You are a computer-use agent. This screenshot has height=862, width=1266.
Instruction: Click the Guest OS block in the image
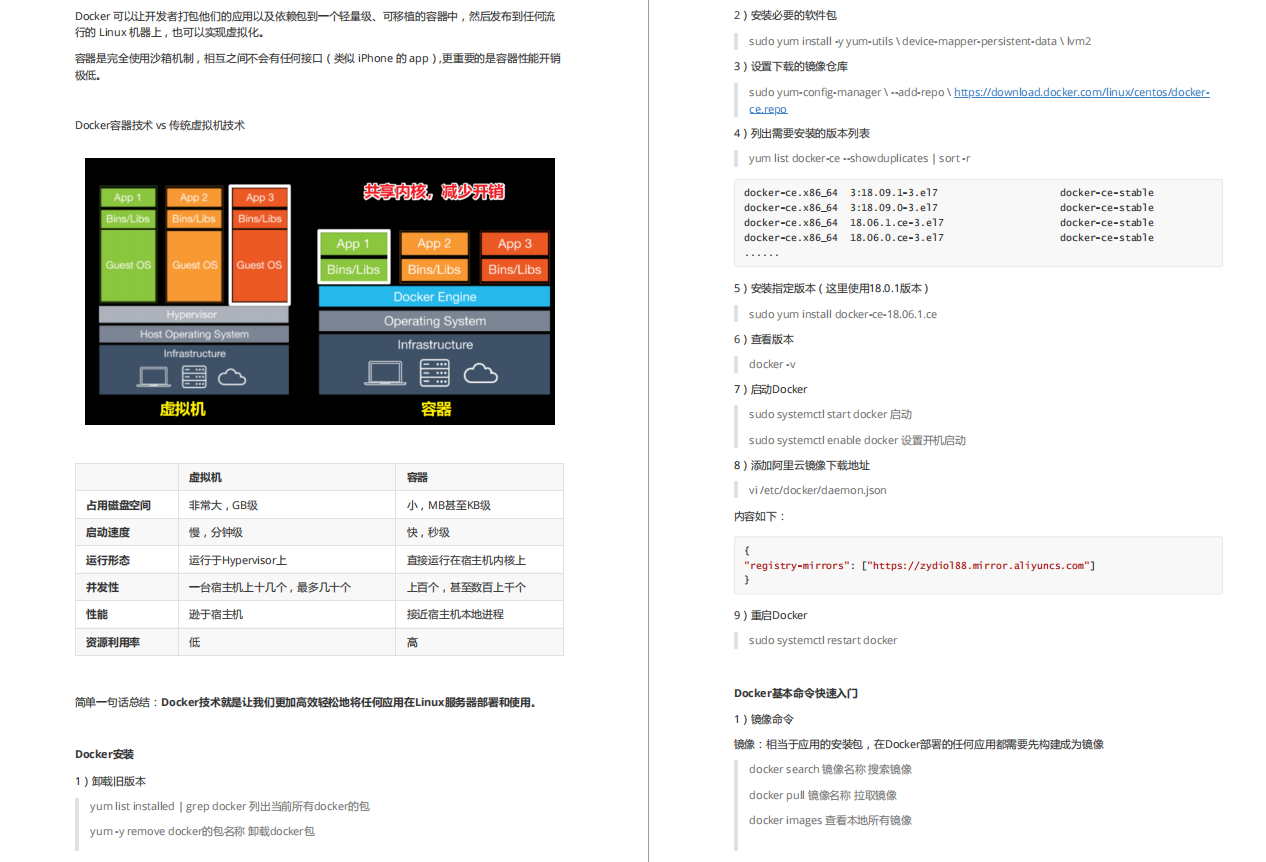click(128, 265)
